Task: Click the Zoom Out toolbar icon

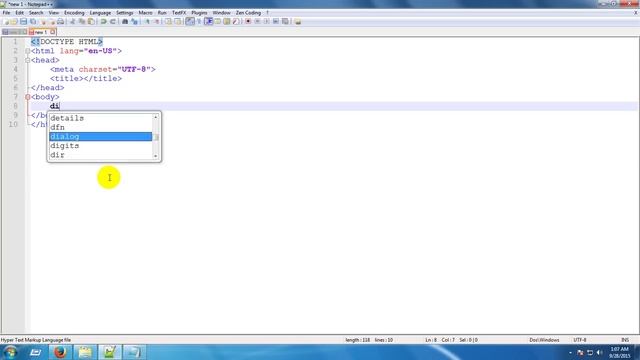Action: (156, 21)
